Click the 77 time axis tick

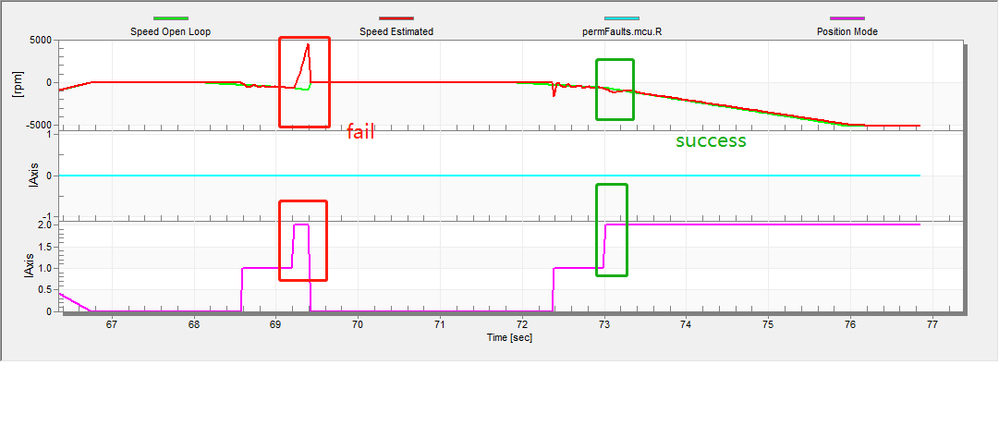[x=932, y=325]
